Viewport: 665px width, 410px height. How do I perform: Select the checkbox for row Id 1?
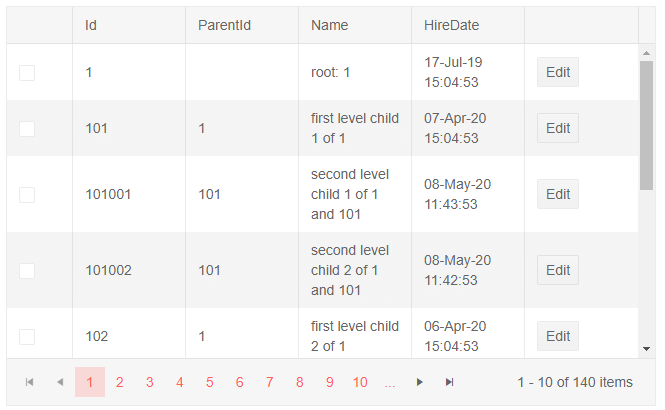coord(27,73)
